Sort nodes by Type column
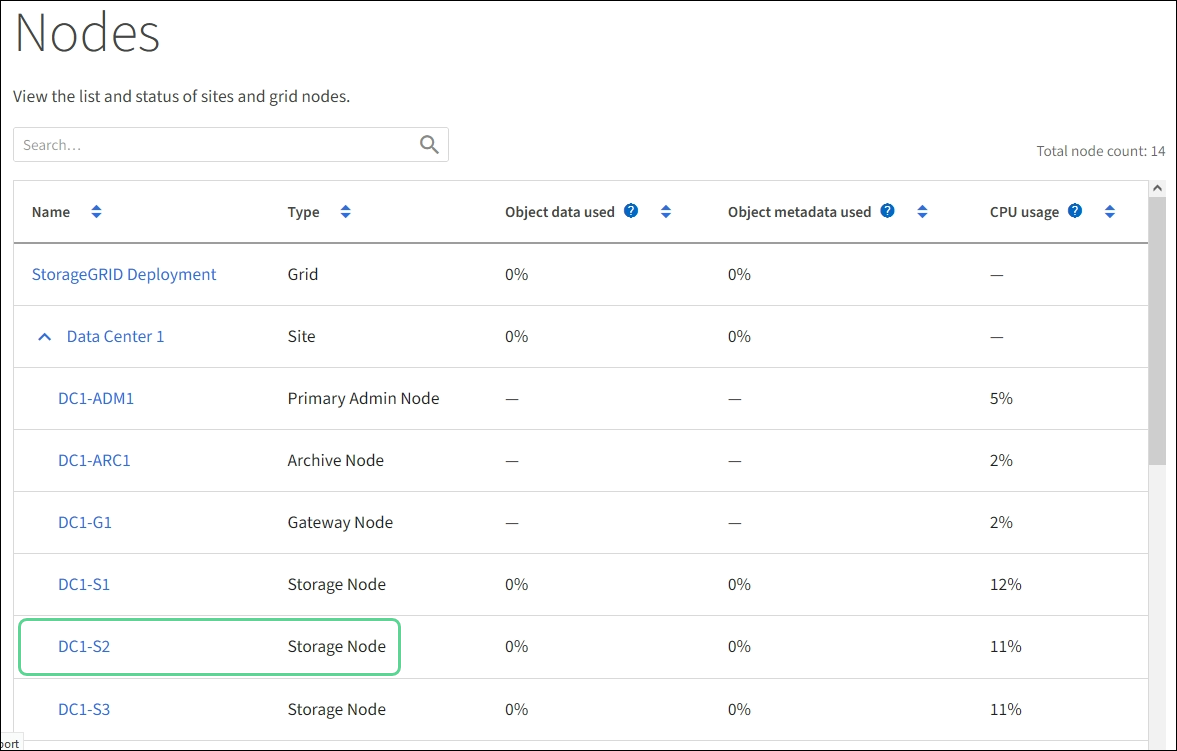This screenshot has width=1177, height=751. (x=345, y=212)
